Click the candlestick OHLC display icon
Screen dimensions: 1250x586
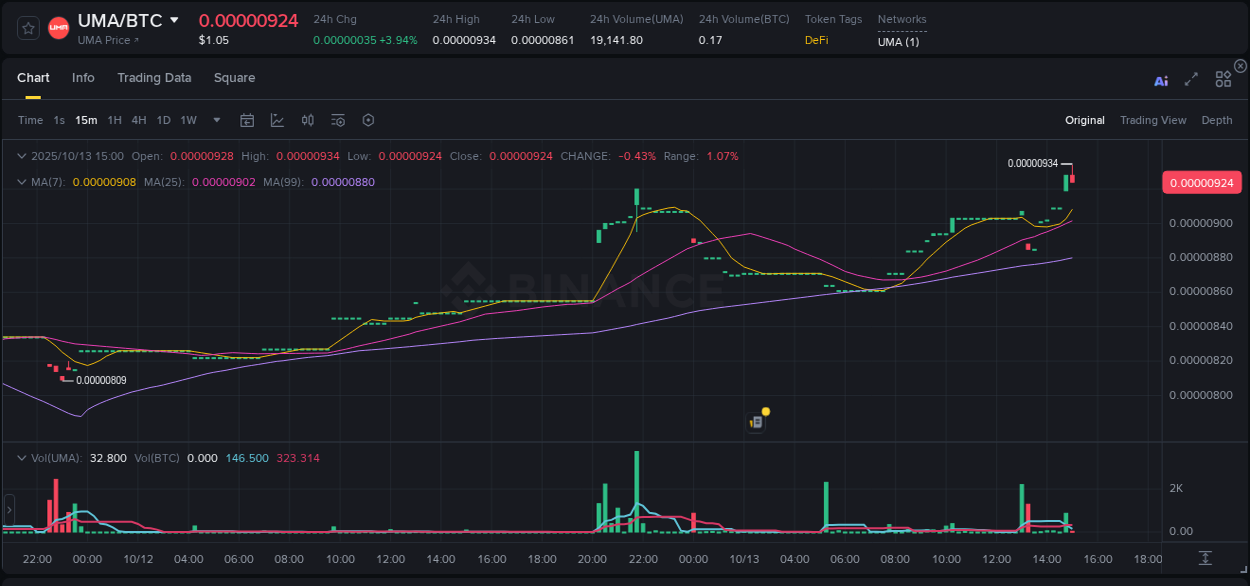[x=307, y=120]
